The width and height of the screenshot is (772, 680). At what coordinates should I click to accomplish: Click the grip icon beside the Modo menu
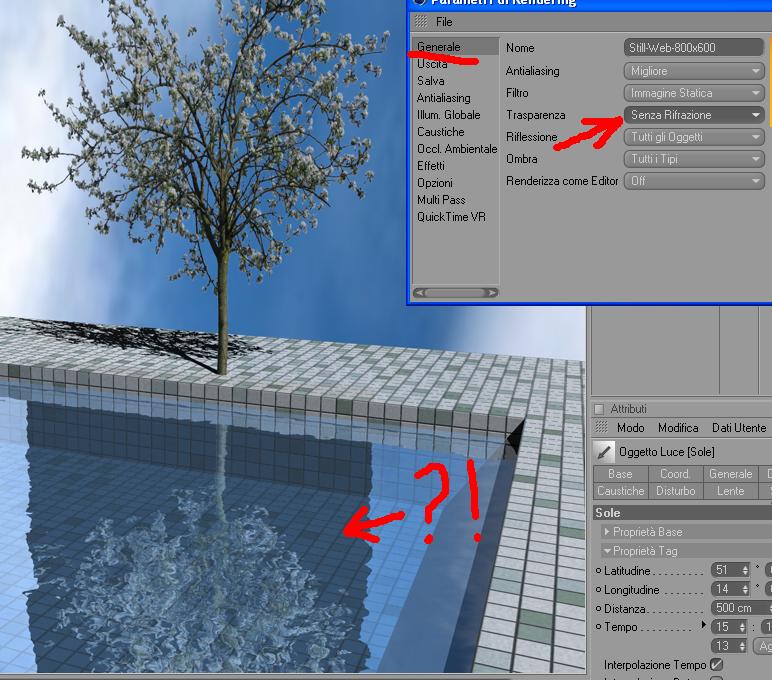click(602, 427)
